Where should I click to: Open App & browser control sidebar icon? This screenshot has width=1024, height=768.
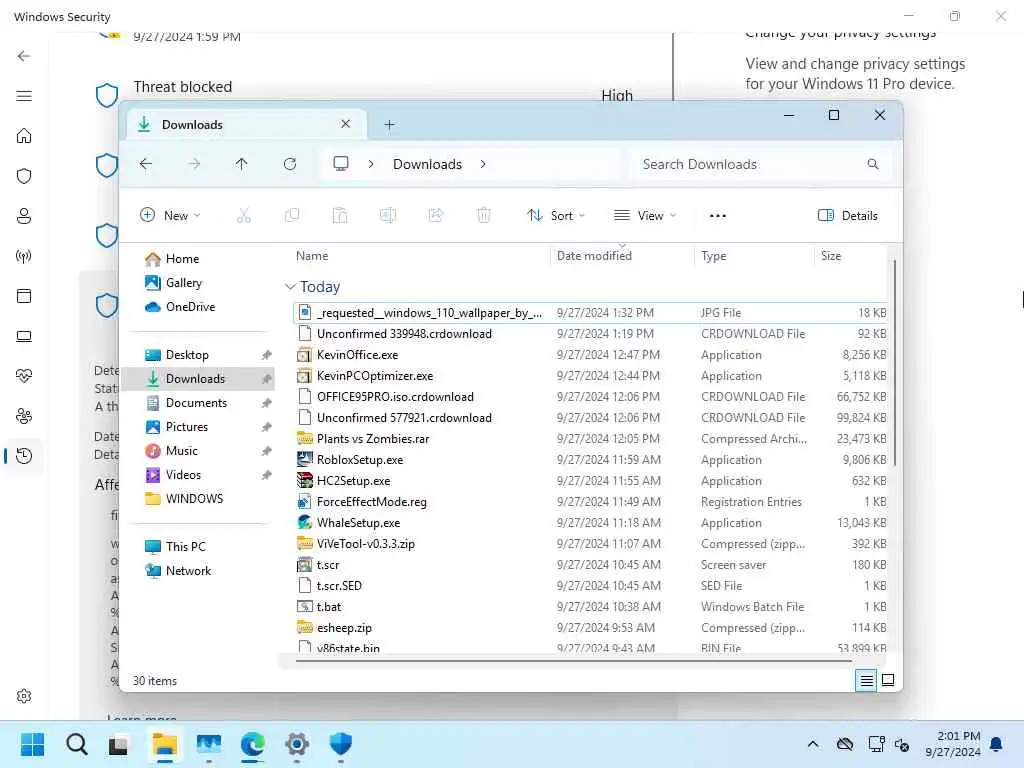[x=24, y=296]
